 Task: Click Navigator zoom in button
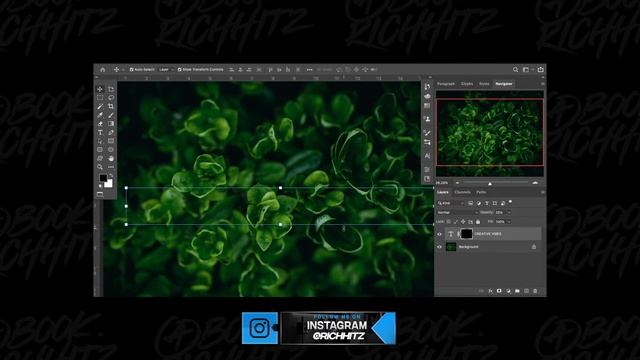pyautogui.click(x=535, y=183)
